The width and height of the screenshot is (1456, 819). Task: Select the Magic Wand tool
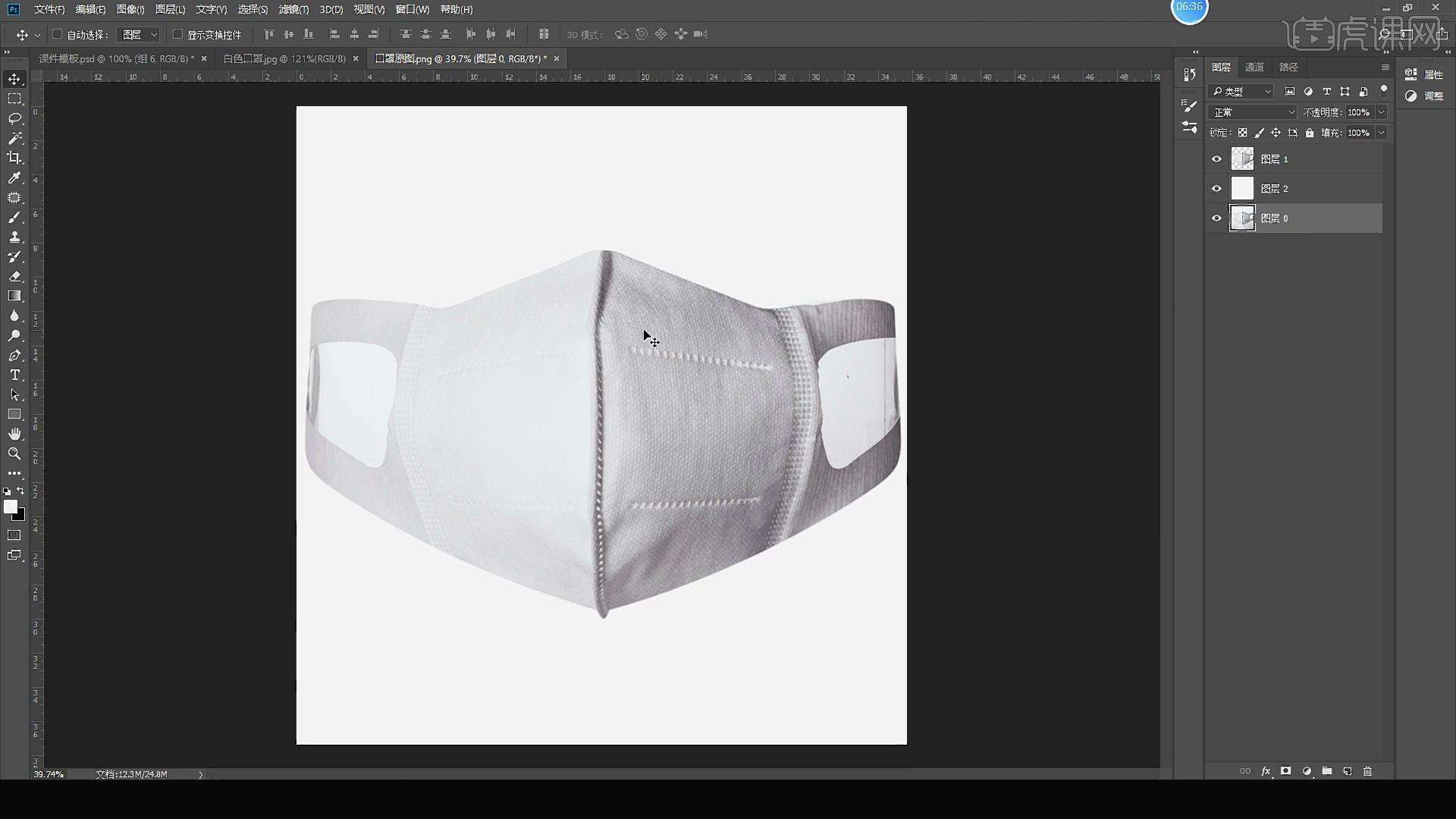[x=14, y=138]
